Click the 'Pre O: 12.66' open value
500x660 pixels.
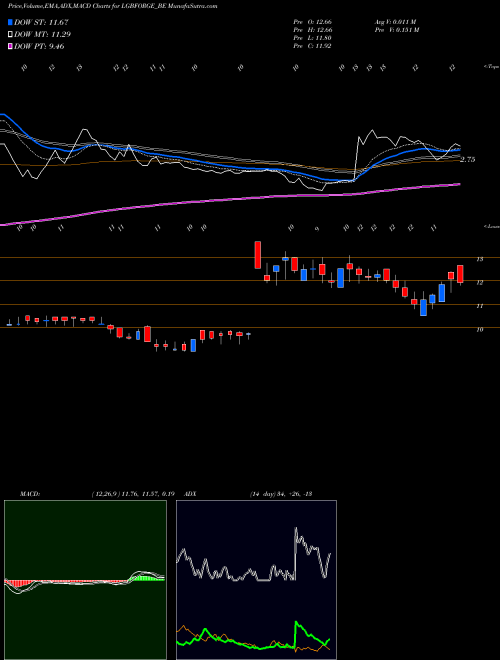click(313, 22)
